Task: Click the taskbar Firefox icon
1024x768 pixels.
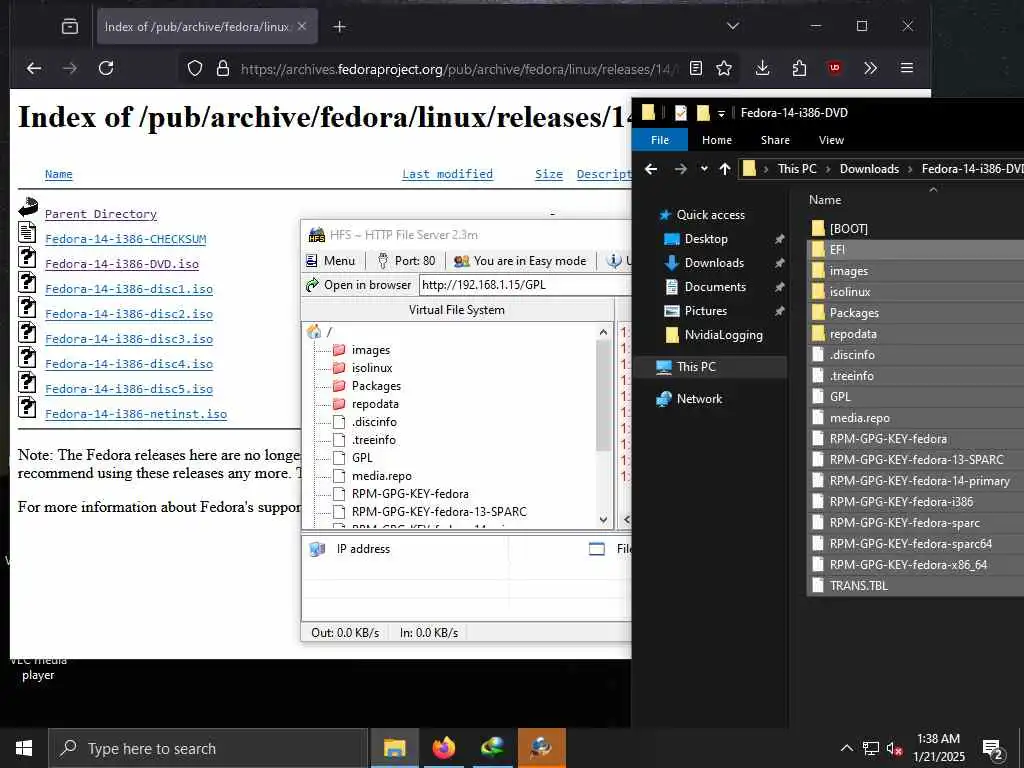Action: [443, 748]
